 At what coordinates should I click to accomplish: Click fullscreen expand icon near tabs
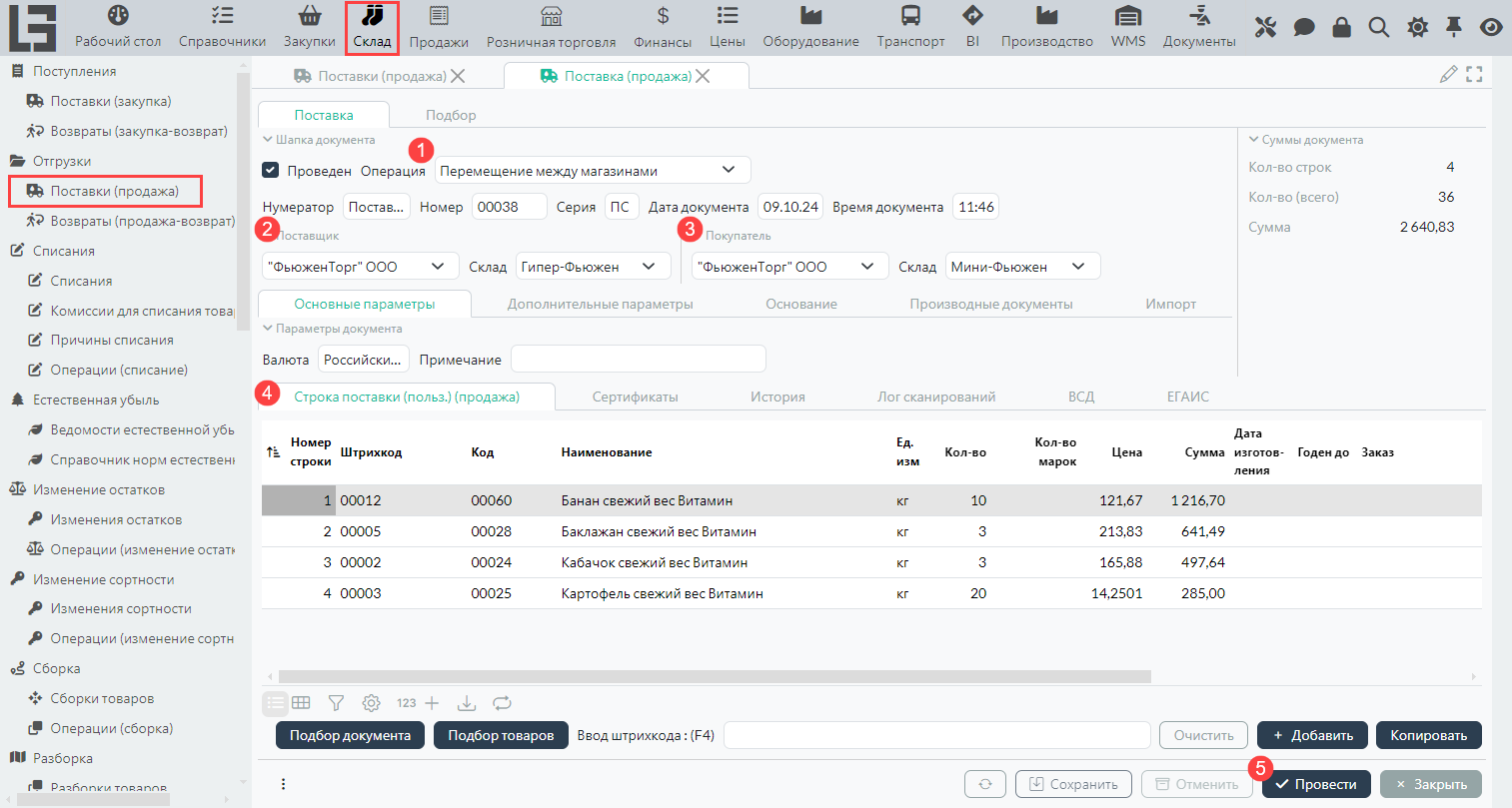tap(1474, 75)
